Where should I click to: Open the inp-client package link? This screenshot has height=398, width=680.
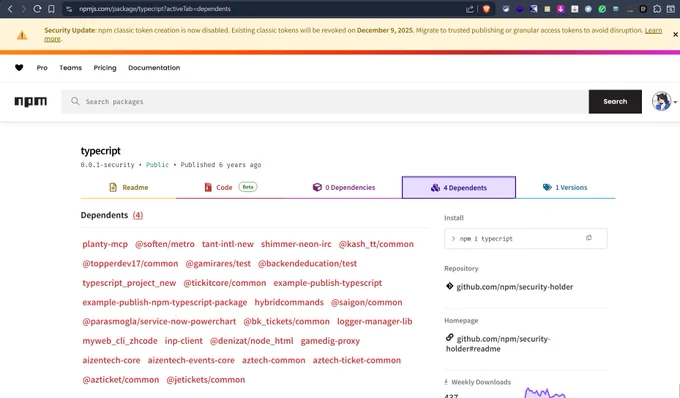coord(183,341)
